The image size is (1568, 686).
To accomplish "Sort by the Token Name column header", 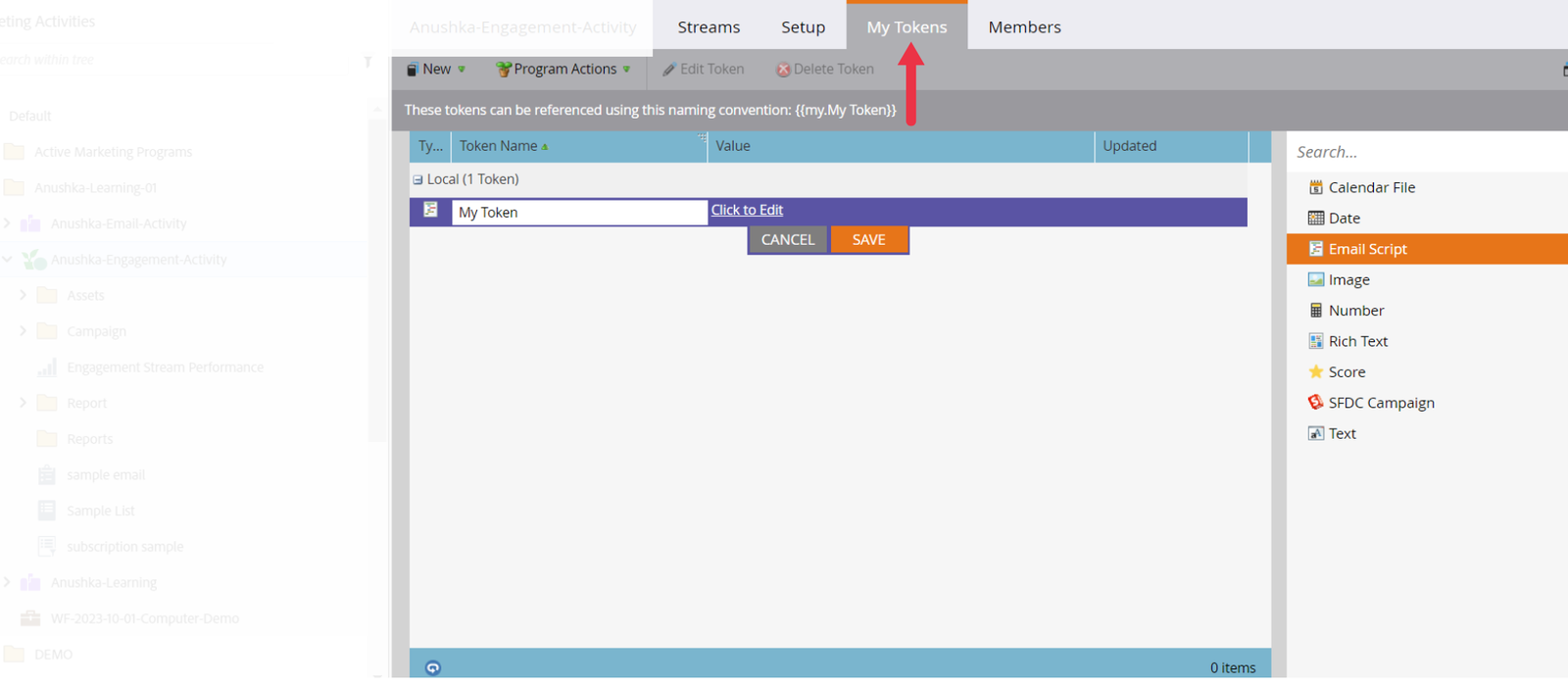I will 499,146.
